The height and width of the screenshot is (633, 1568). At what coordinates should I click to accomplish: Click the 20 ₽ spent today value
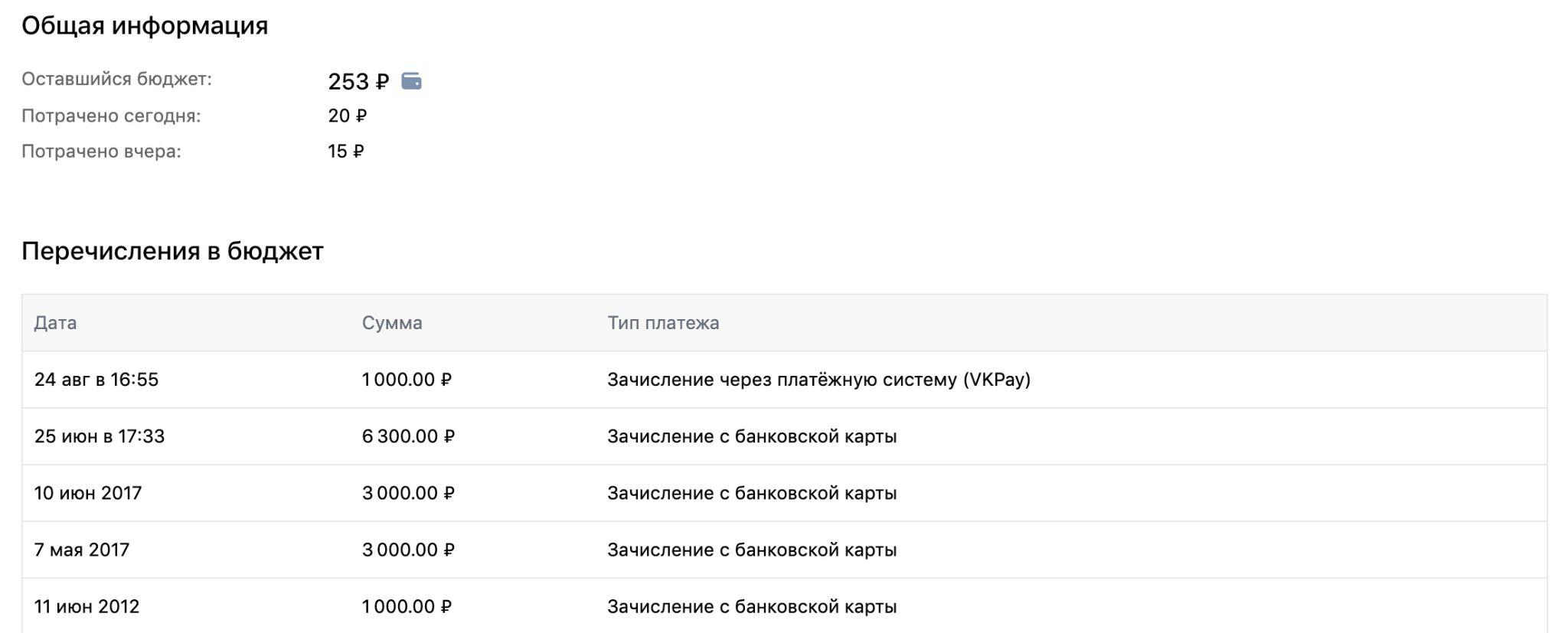coord(348,116)
